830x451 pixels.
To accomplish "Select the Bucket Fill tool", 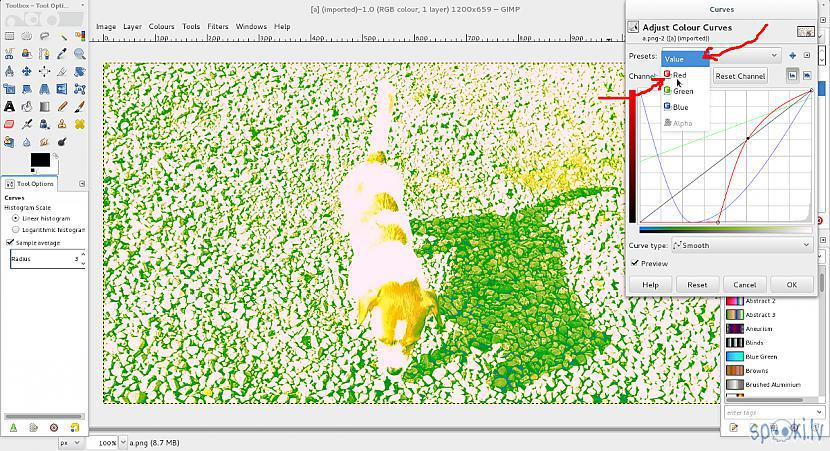I will (26, 106).
